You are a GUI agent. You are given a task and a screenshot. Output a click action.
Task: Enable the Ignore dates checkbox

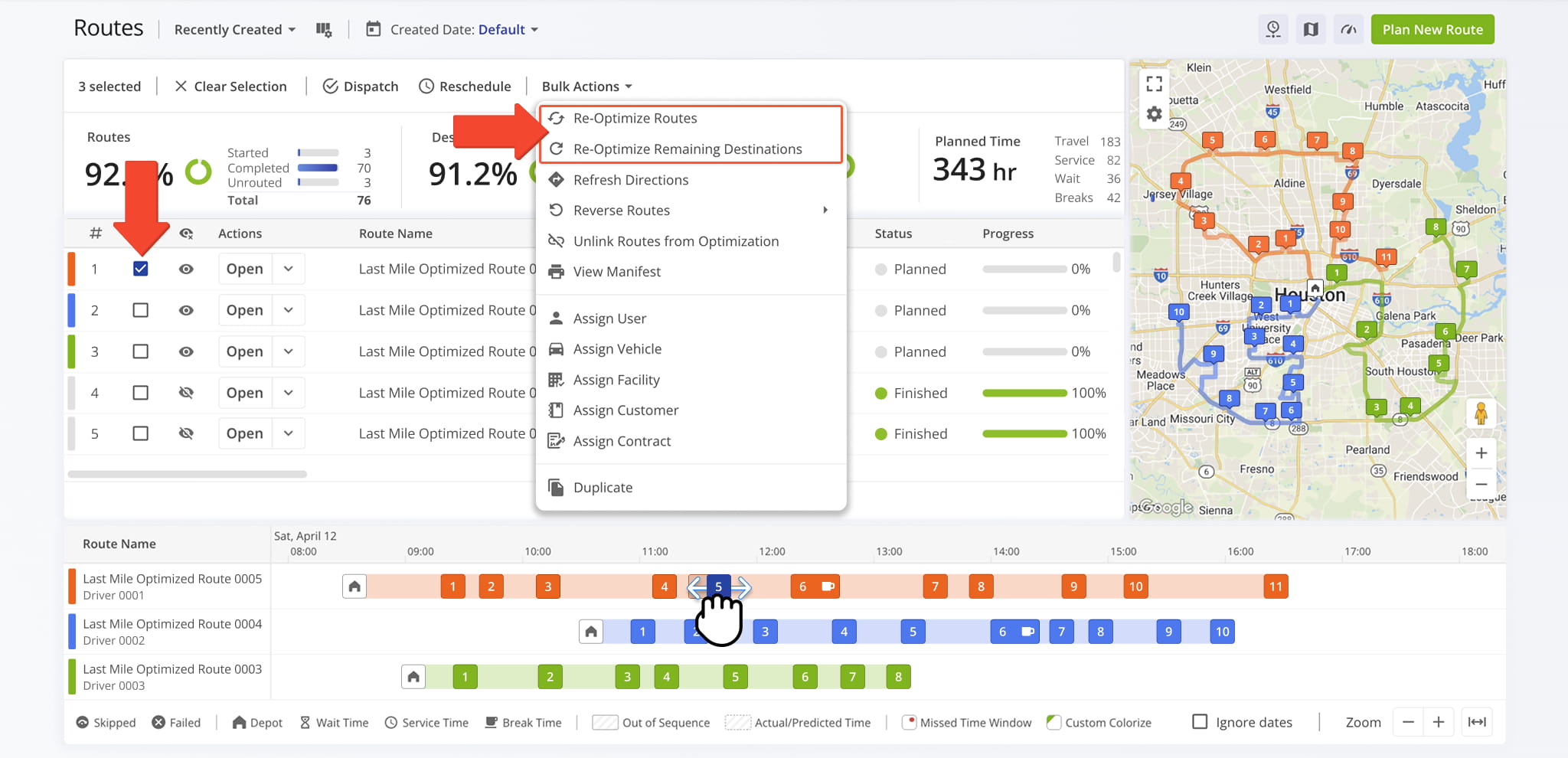coord(1200,722)
